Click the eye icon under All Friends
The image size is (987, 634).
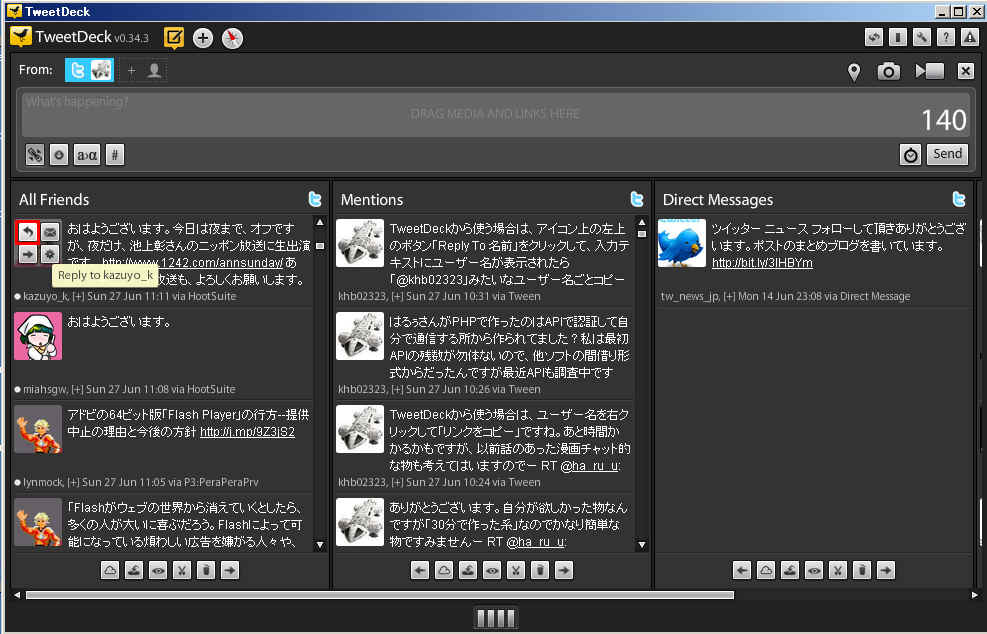coord(158,570)
